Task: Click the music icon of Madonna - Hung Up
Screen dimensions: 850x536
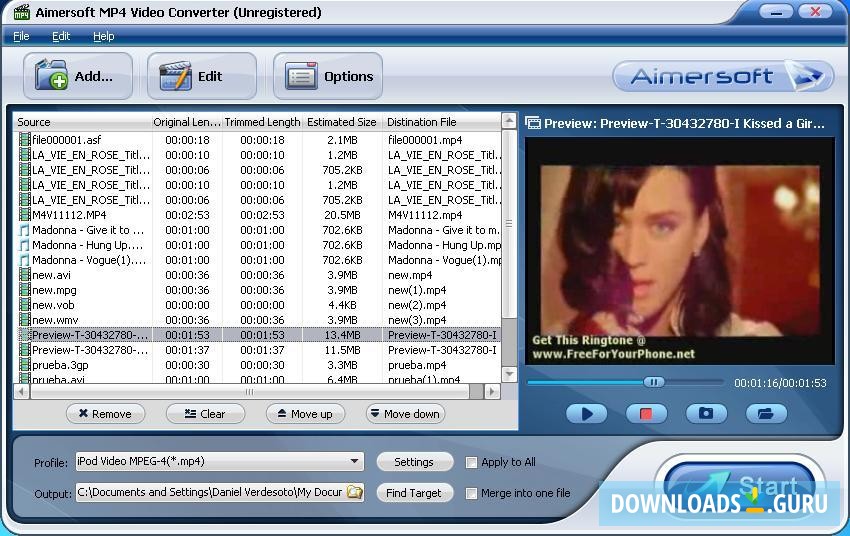Action: tap(24, 245)
